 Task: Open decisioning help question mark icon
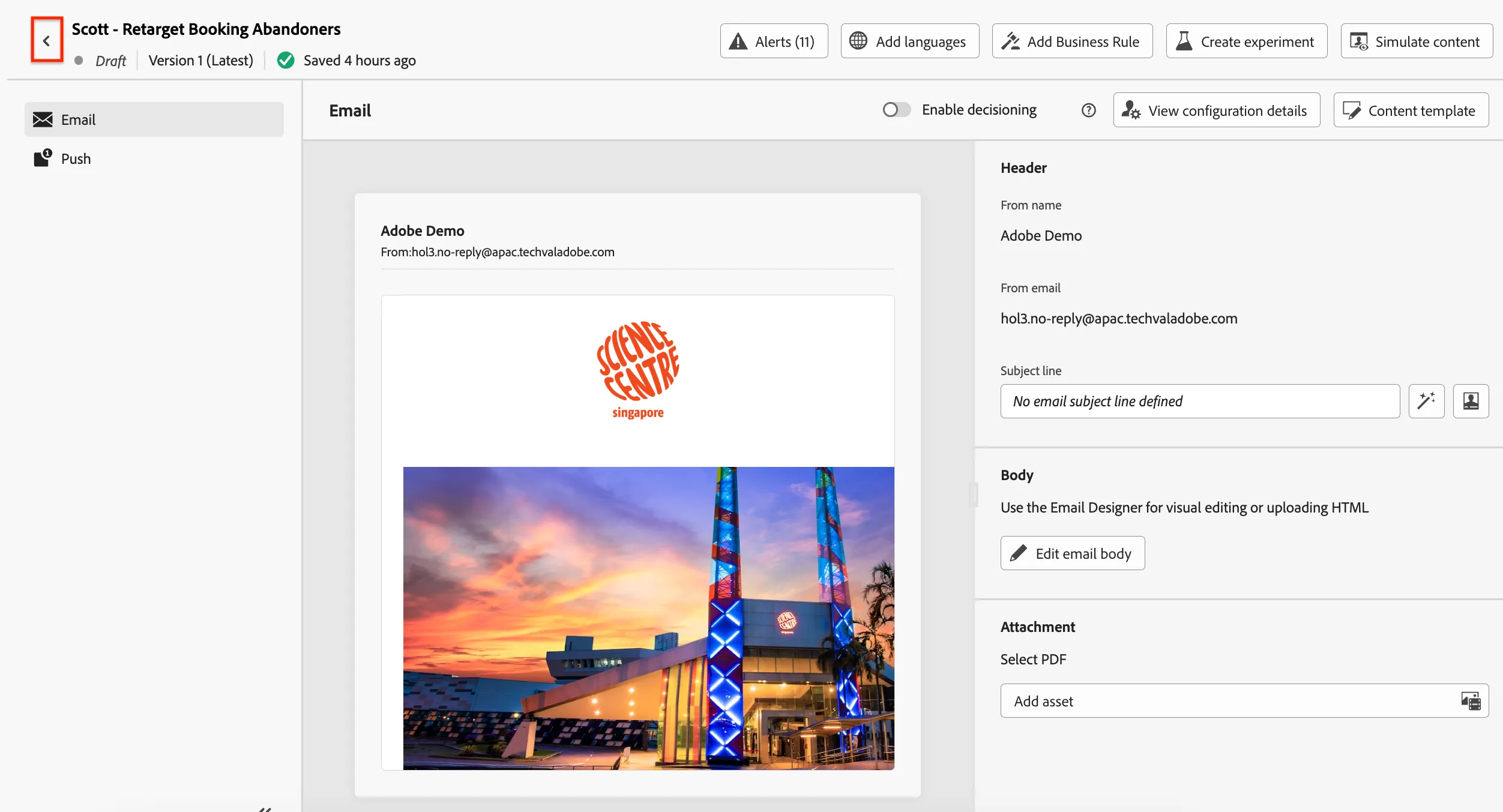pyautogui.click(x=1088, y=110)
